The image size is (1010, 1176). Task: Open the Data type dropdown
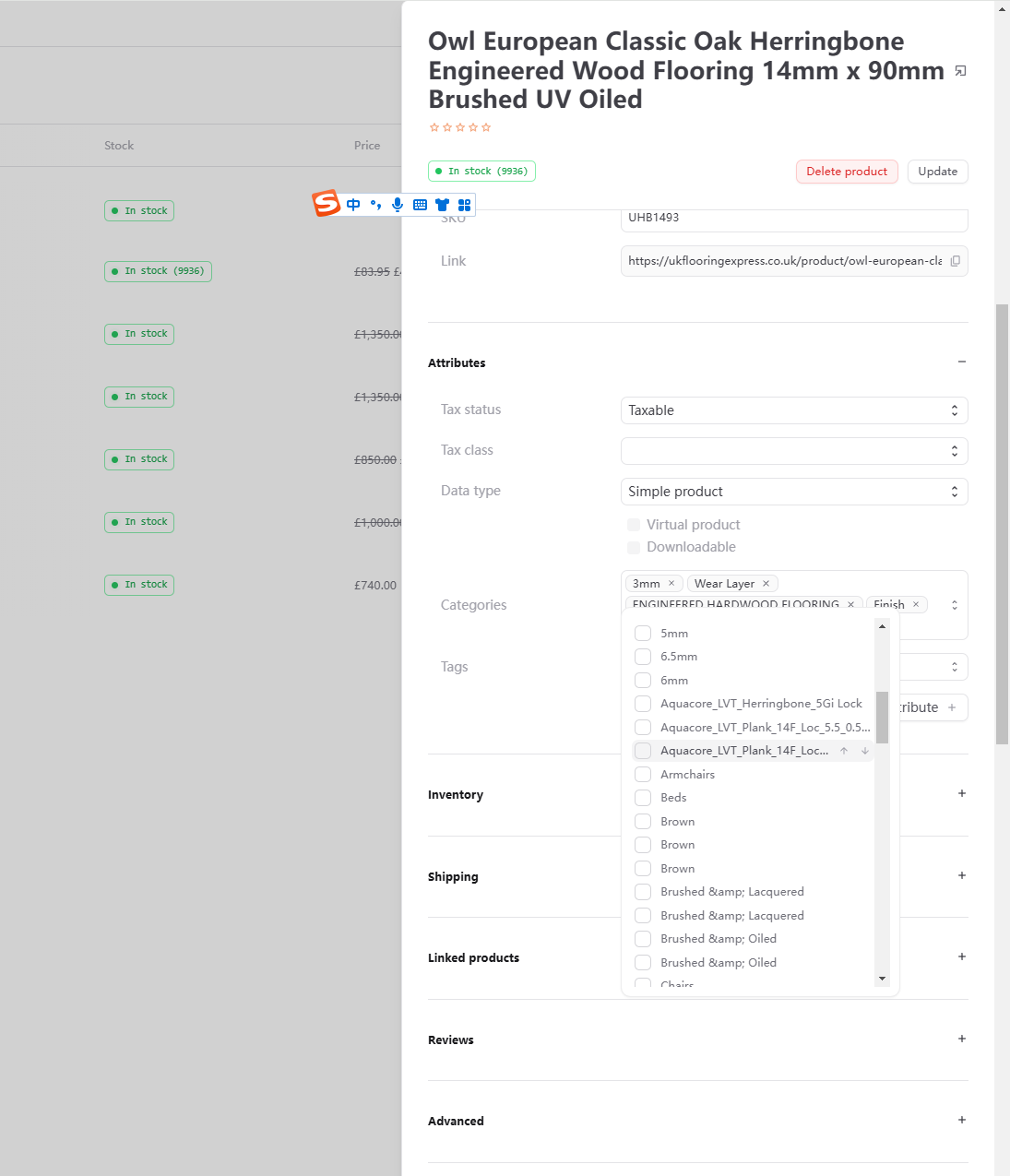click(x=793, y=492)
